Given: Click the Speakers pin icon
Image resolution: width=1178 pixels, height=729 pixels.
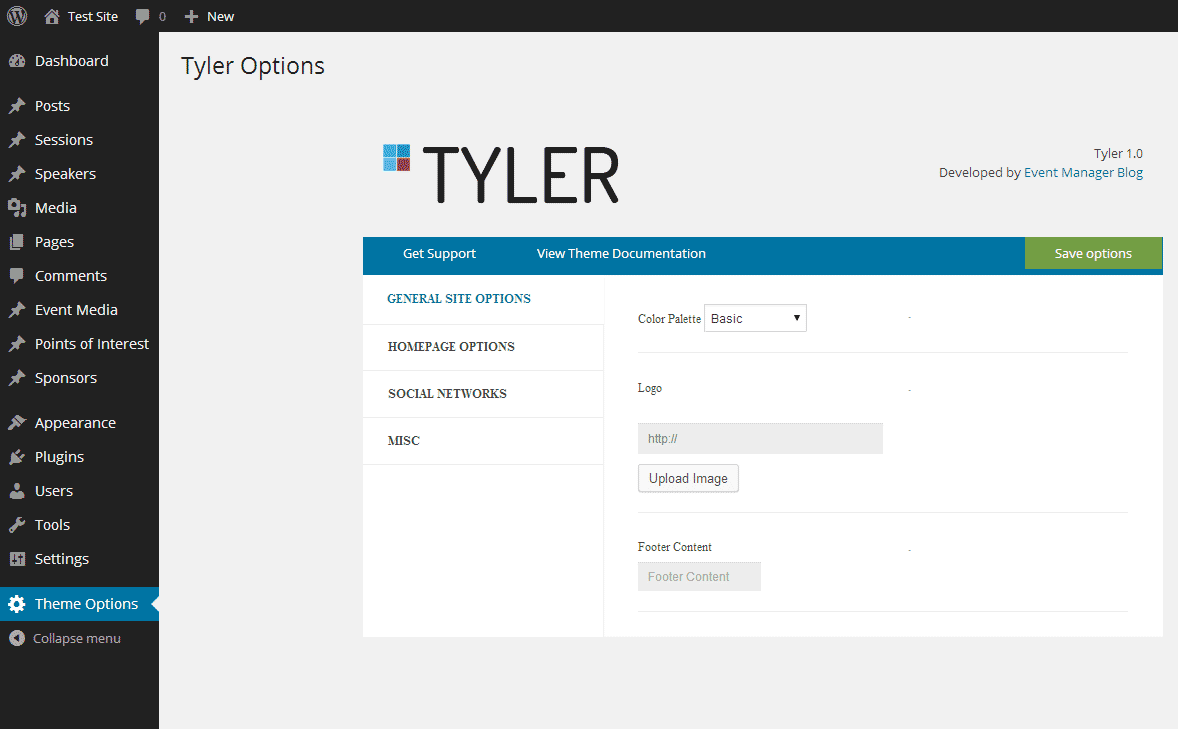Looking at the screenshot, I should [17, 174].
